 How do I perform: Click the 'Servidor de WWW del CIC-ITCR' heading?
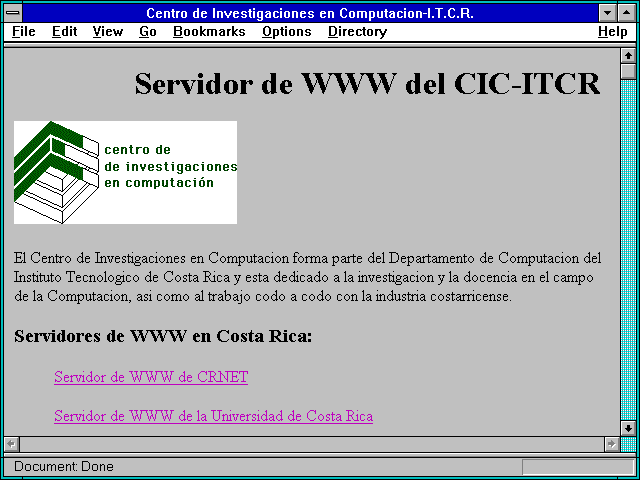point(367,84)
